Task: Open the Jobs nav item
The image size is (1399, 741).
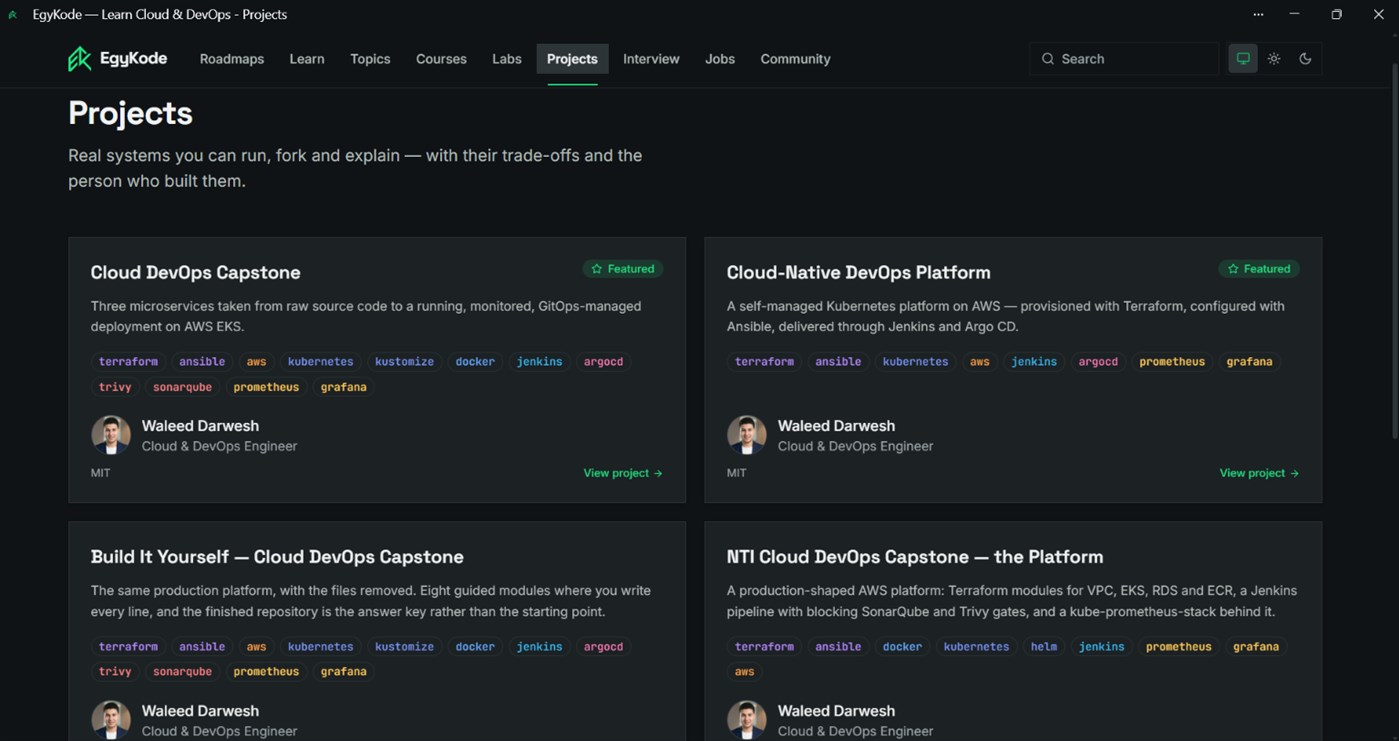Action: click(720, 59)
